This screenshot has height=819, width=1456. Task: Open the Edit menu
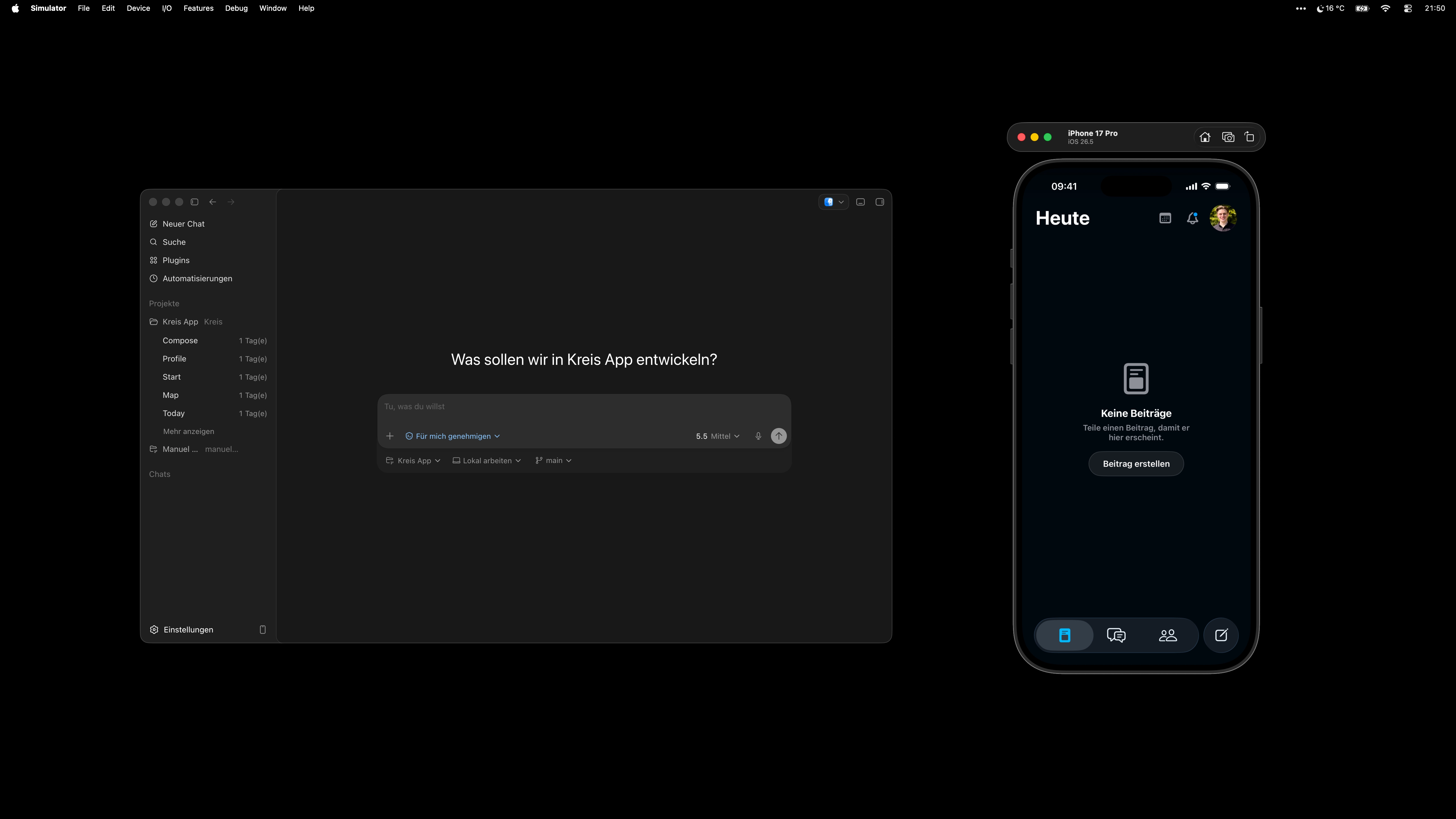coord(108,9)
